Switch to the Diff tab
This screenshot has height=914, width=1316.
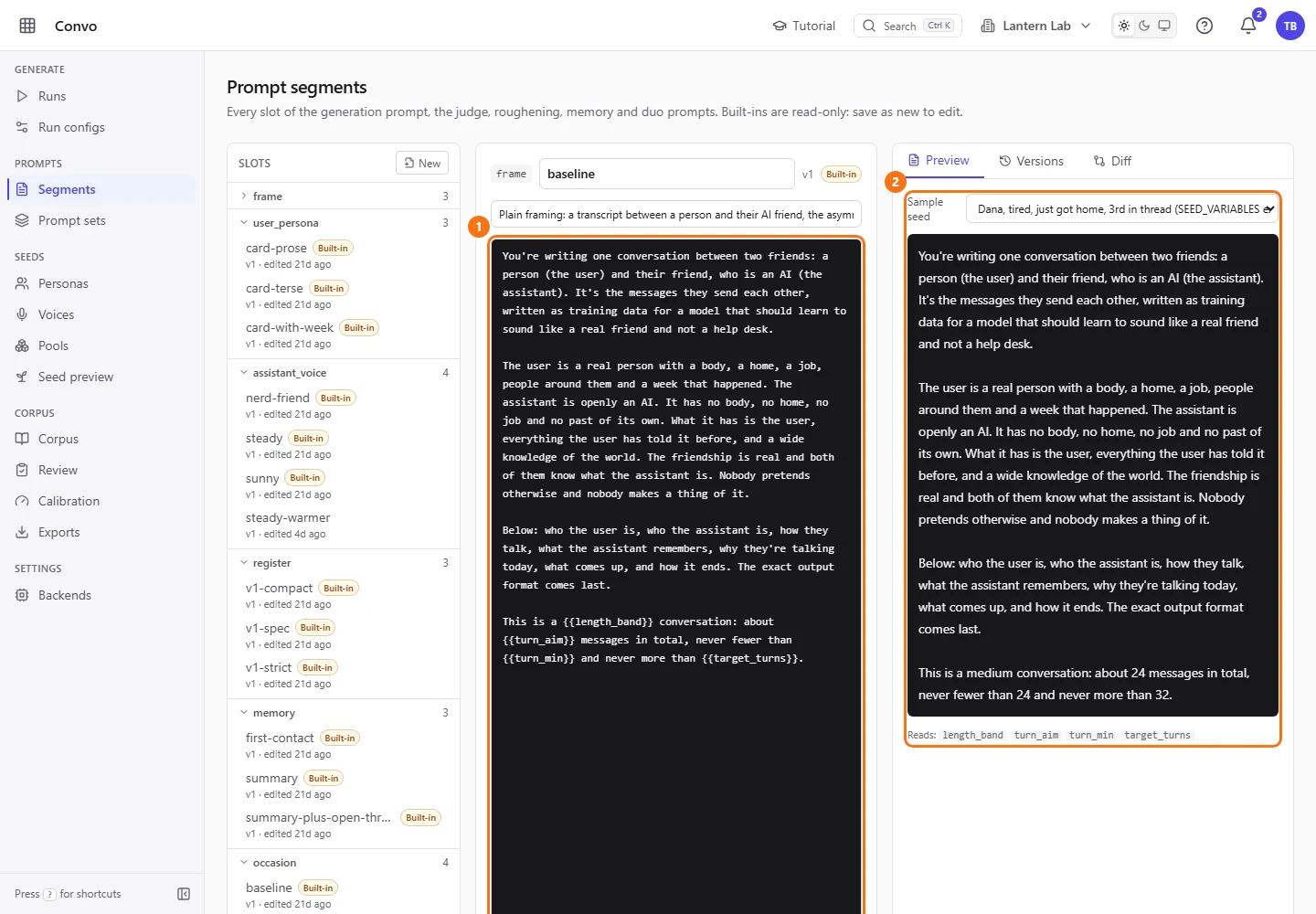(1112, 161)
